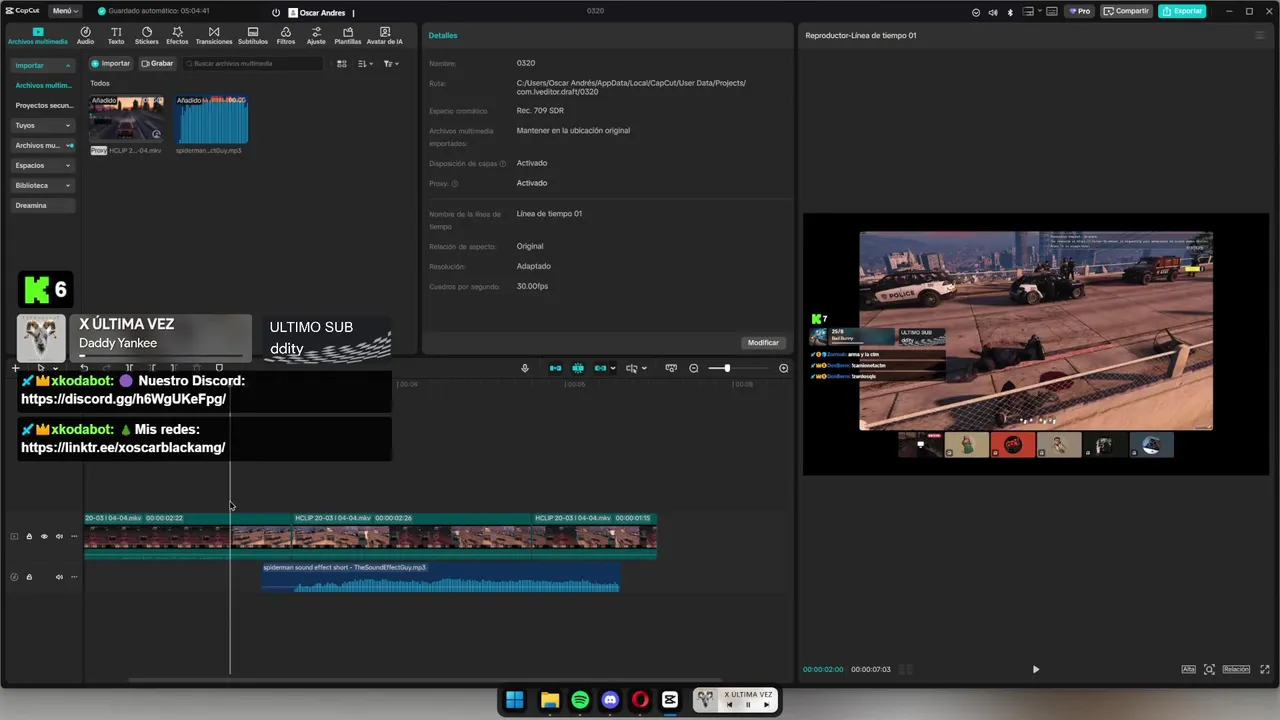Open the Avatar de IA panel
Image resolution: width=1280 pixels, height=720 pixels.
(x=385, y=36)
